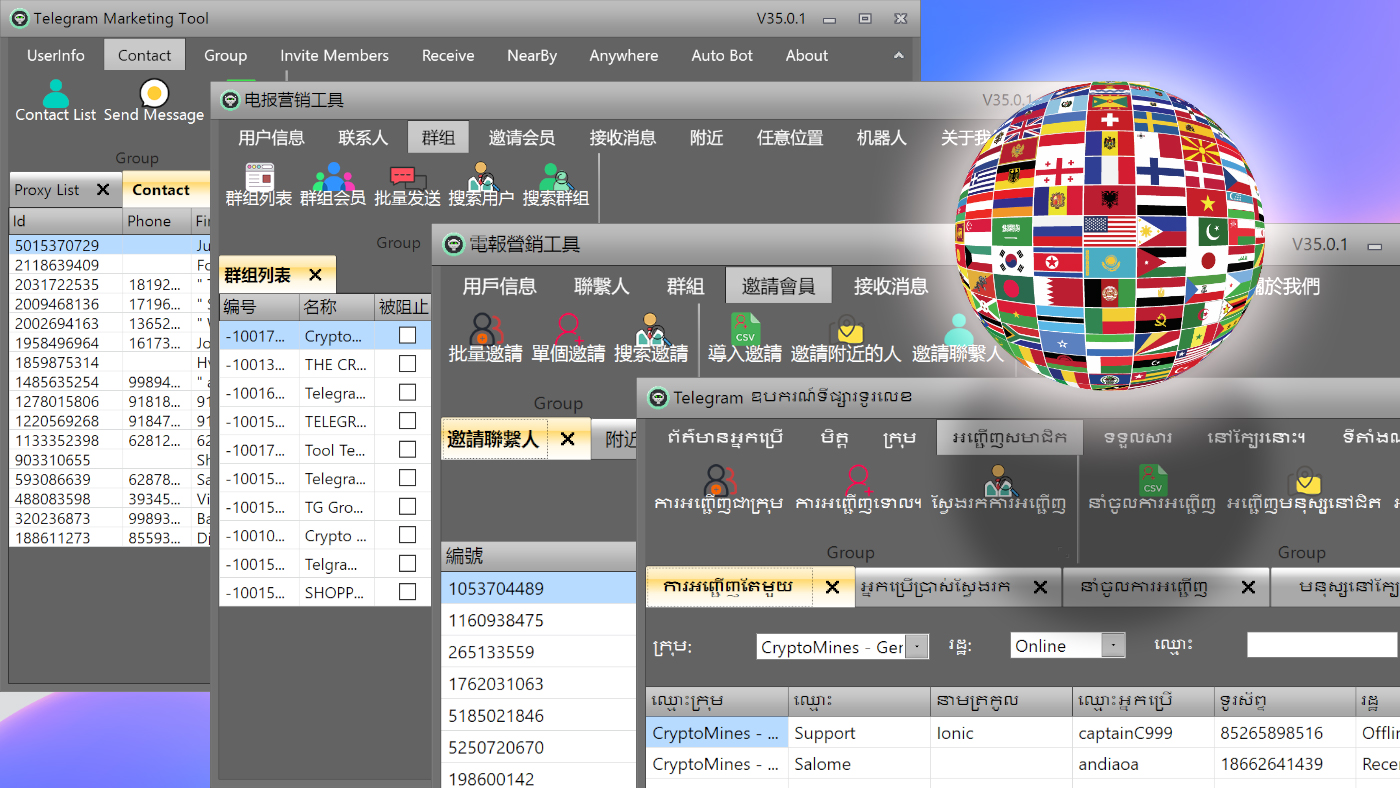This screenshot has height=788, width=1400.
Task: Collapse the English window ribbon with the chevron
Action: click(898, 56)
